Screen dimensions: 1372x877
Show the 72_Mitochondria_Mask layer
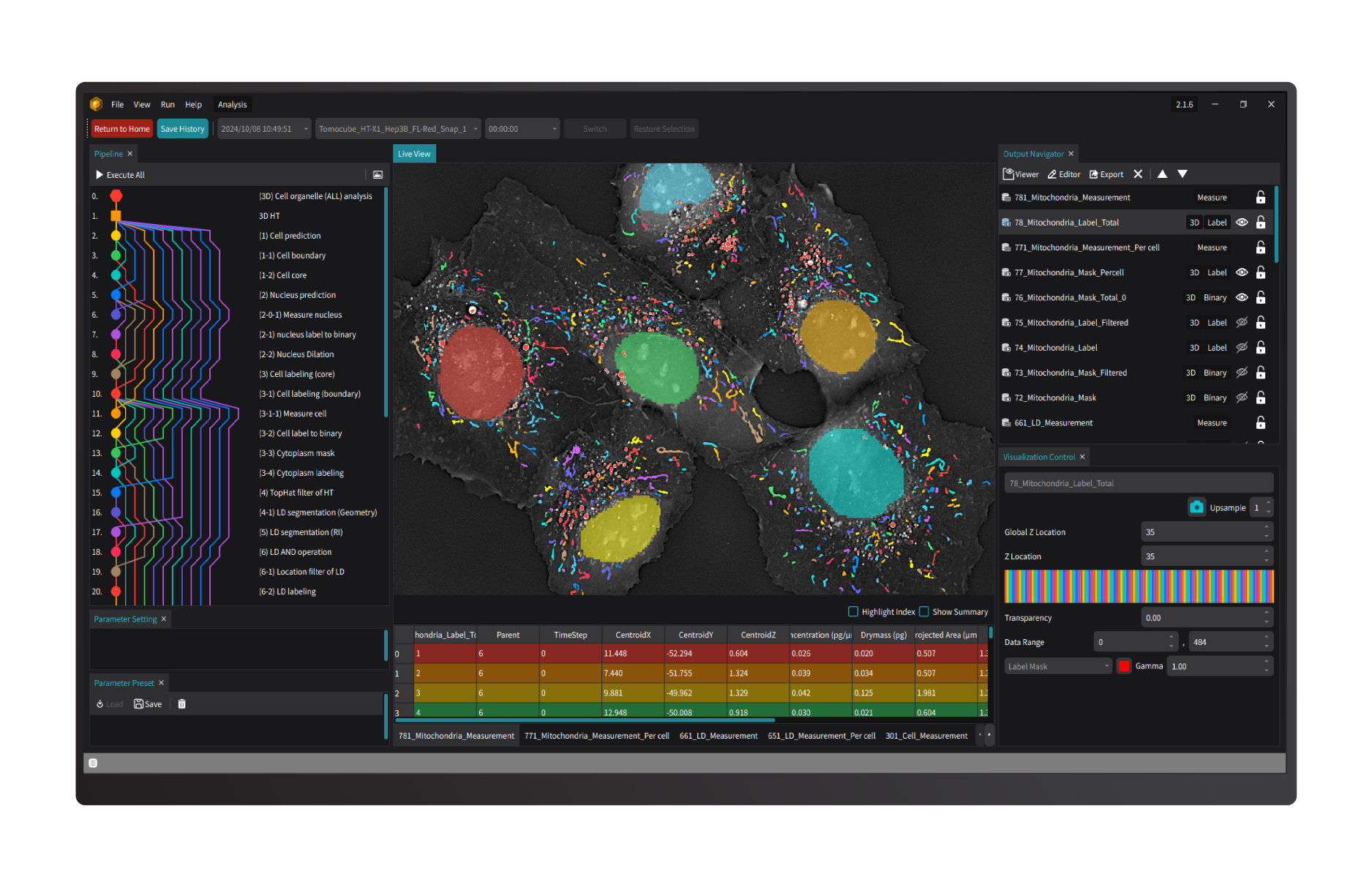click(1242, 398)
